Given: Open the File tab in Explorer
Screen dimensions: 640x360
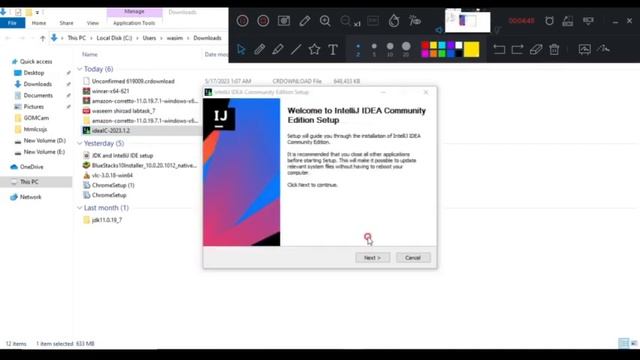Looking at the screenshot, I should pyautogui.click(x=12, y=23).
